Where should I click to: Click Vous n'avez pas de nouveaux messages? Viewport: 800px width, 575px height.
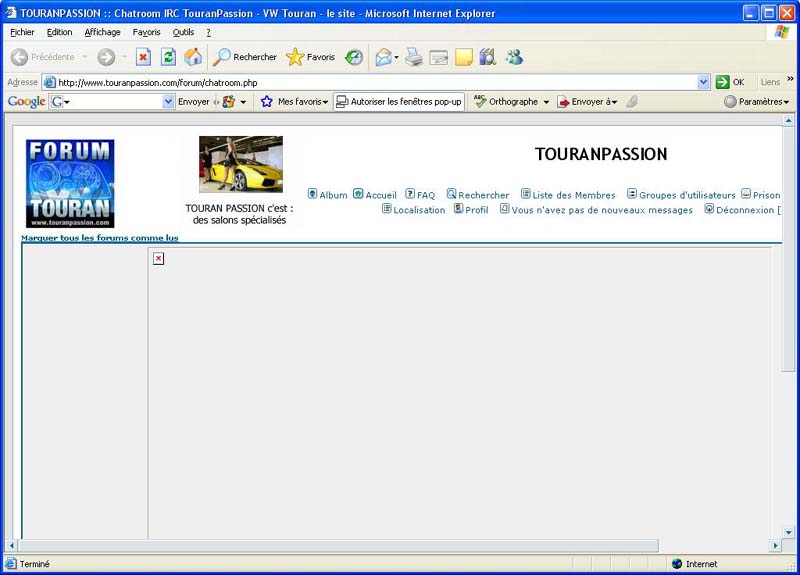tap(602, 210)
